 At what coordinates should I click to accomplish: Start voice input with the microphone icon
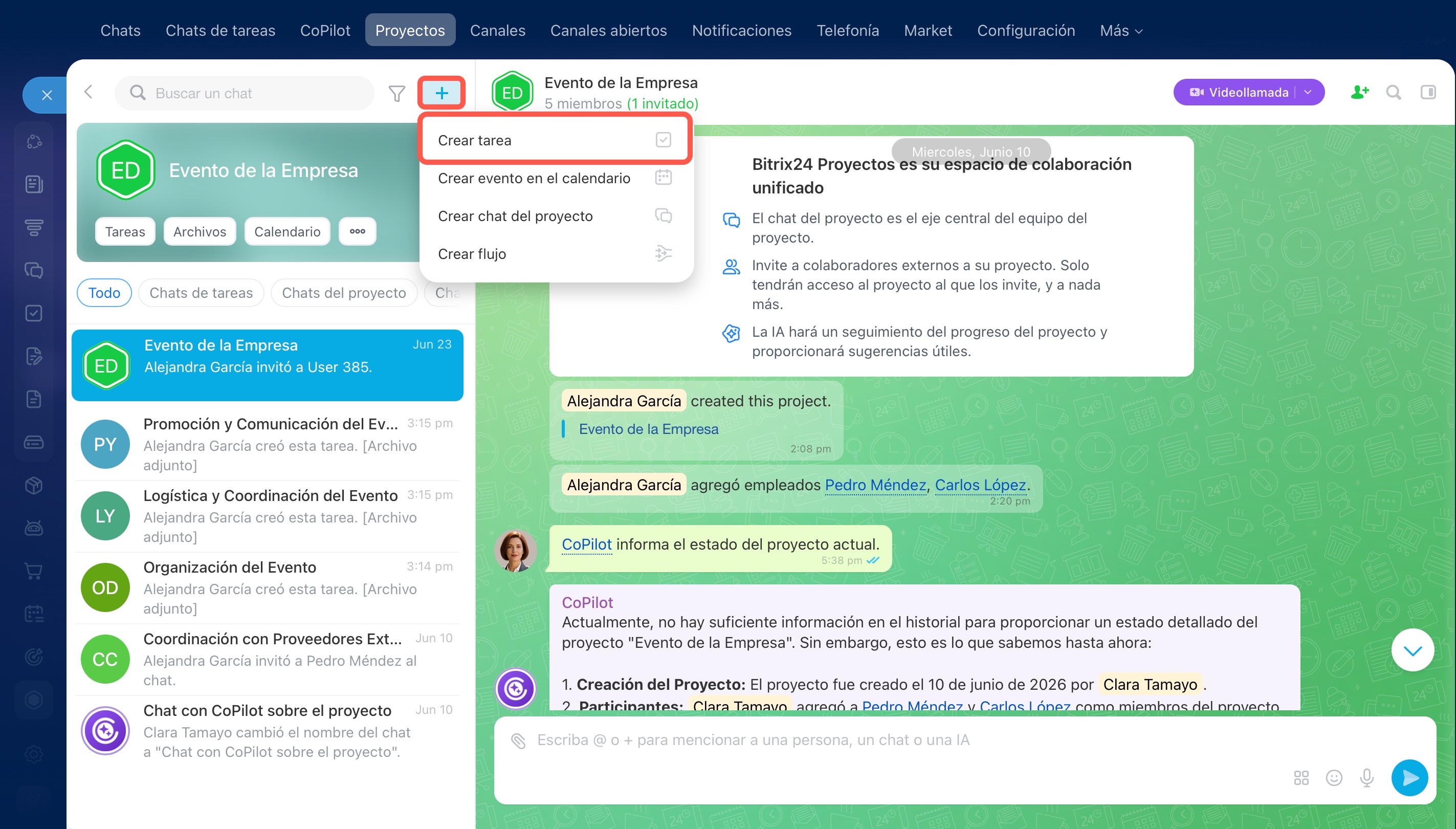click(x=1366, y=778)
